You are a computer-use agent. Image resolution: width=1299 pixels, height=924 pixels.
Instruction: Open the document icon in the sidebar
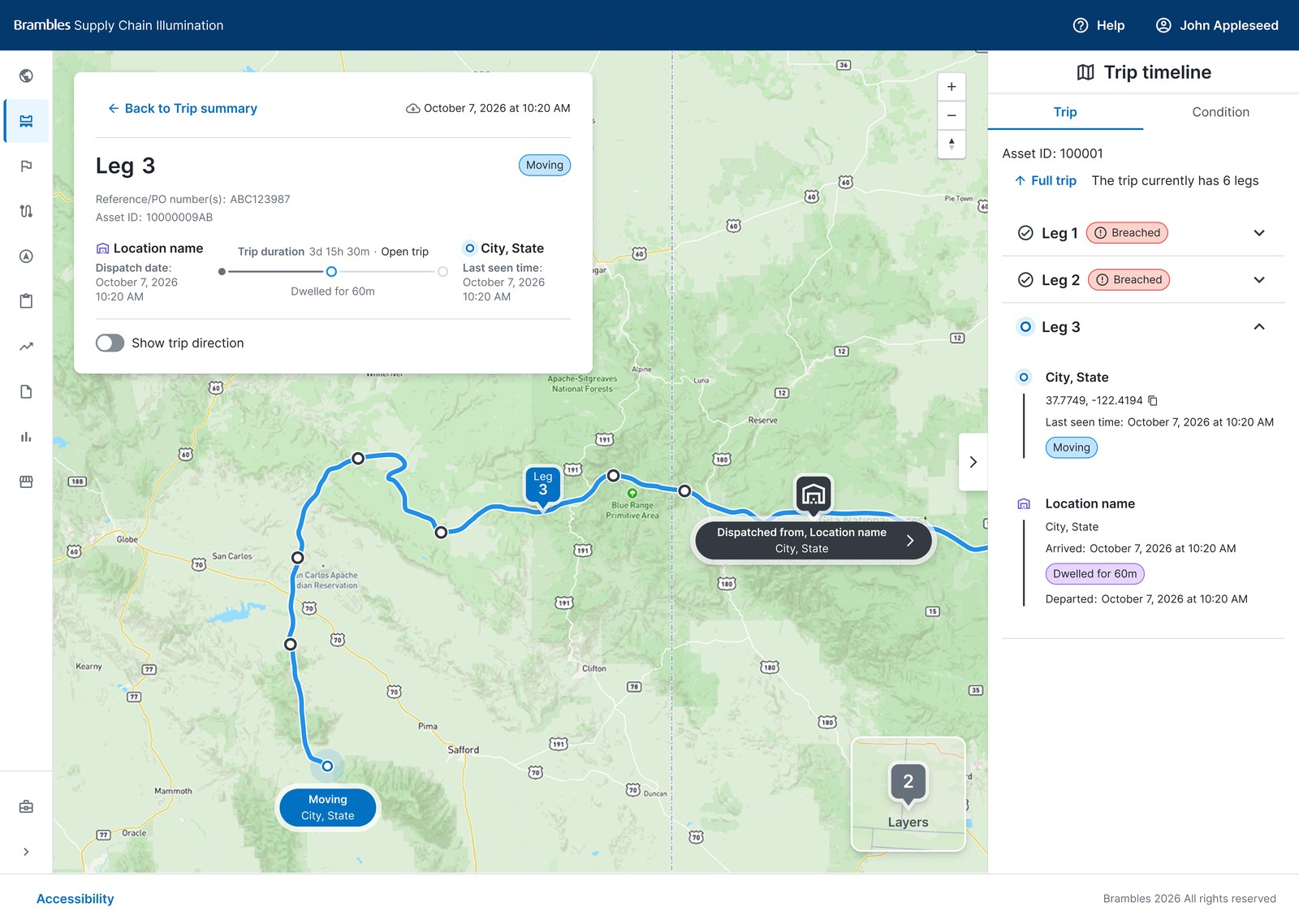coord(26,391)
